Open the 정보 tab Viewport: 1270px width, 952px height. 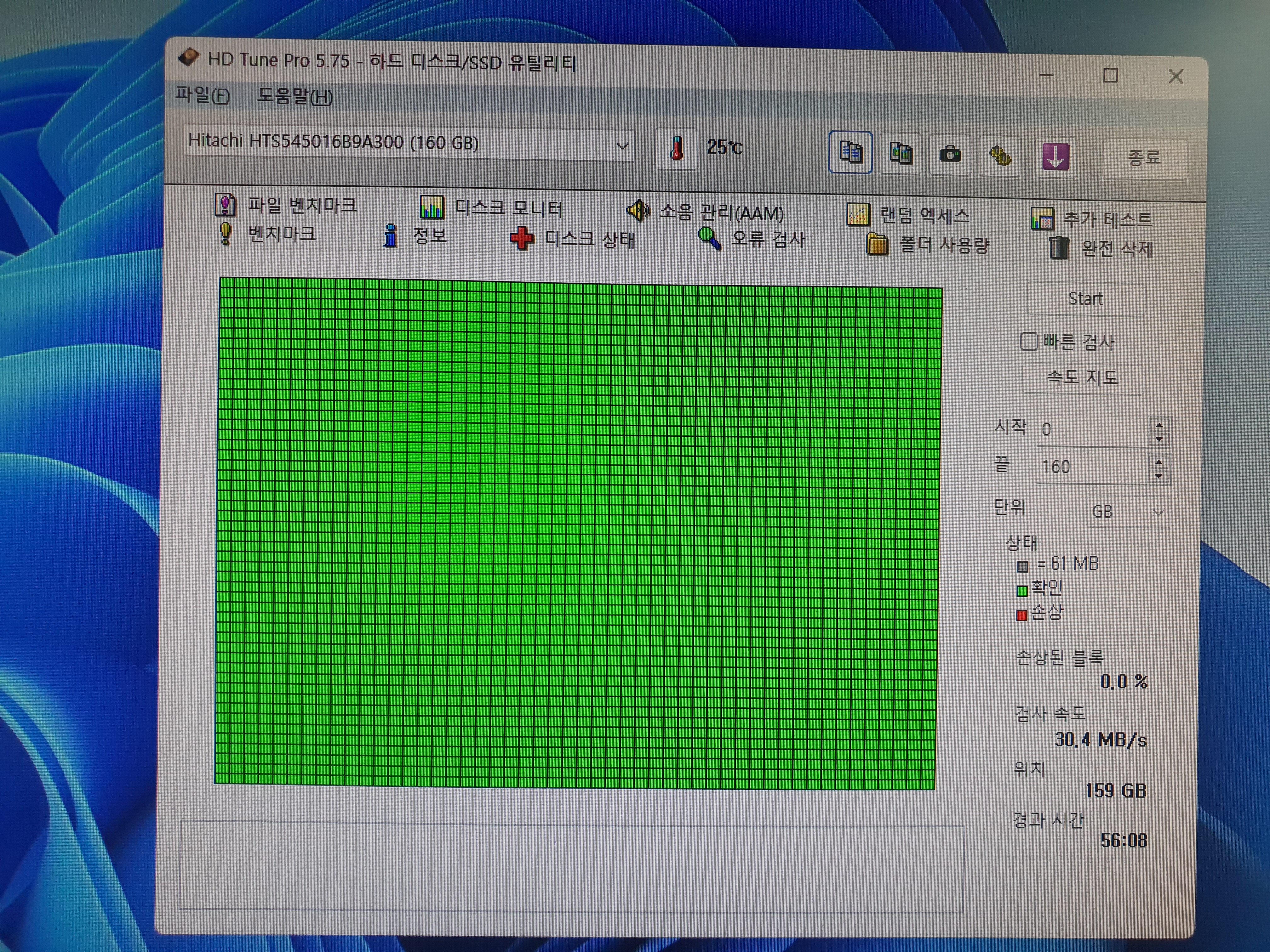click(415, 236)
